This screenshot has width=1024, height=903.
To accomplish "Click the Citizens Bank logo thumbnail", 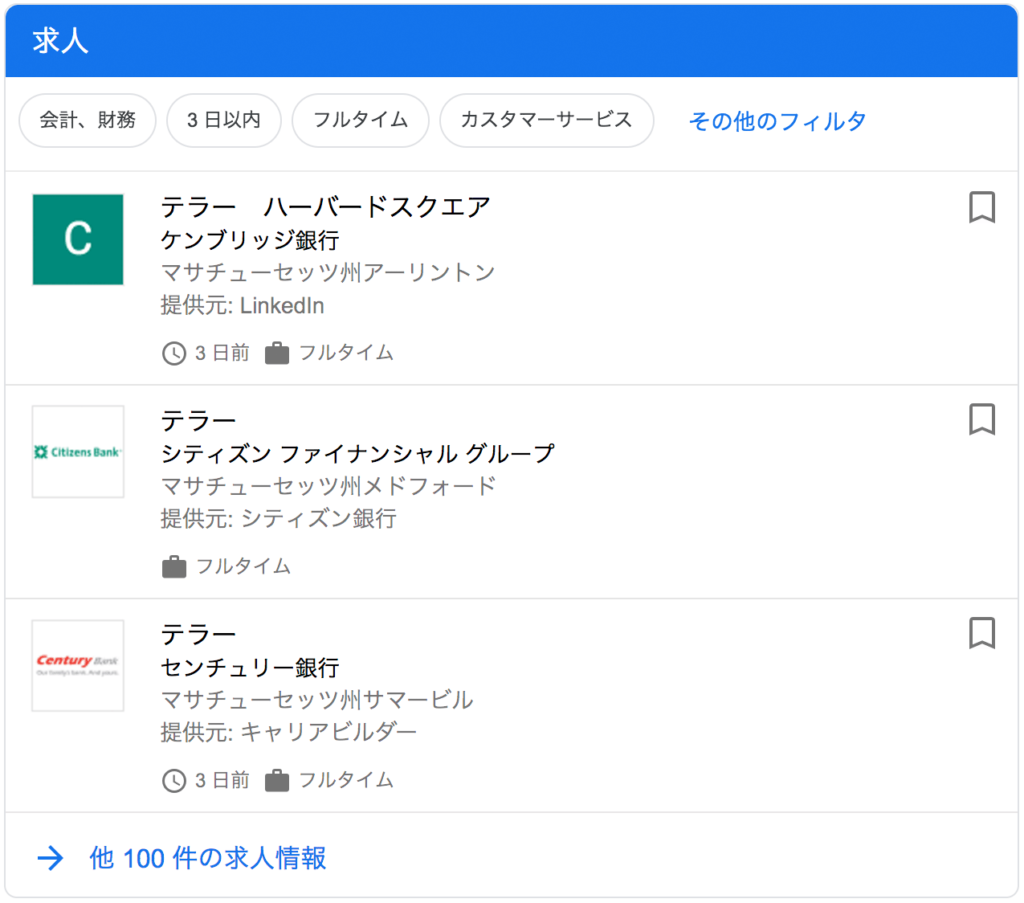I will [78, 452].
